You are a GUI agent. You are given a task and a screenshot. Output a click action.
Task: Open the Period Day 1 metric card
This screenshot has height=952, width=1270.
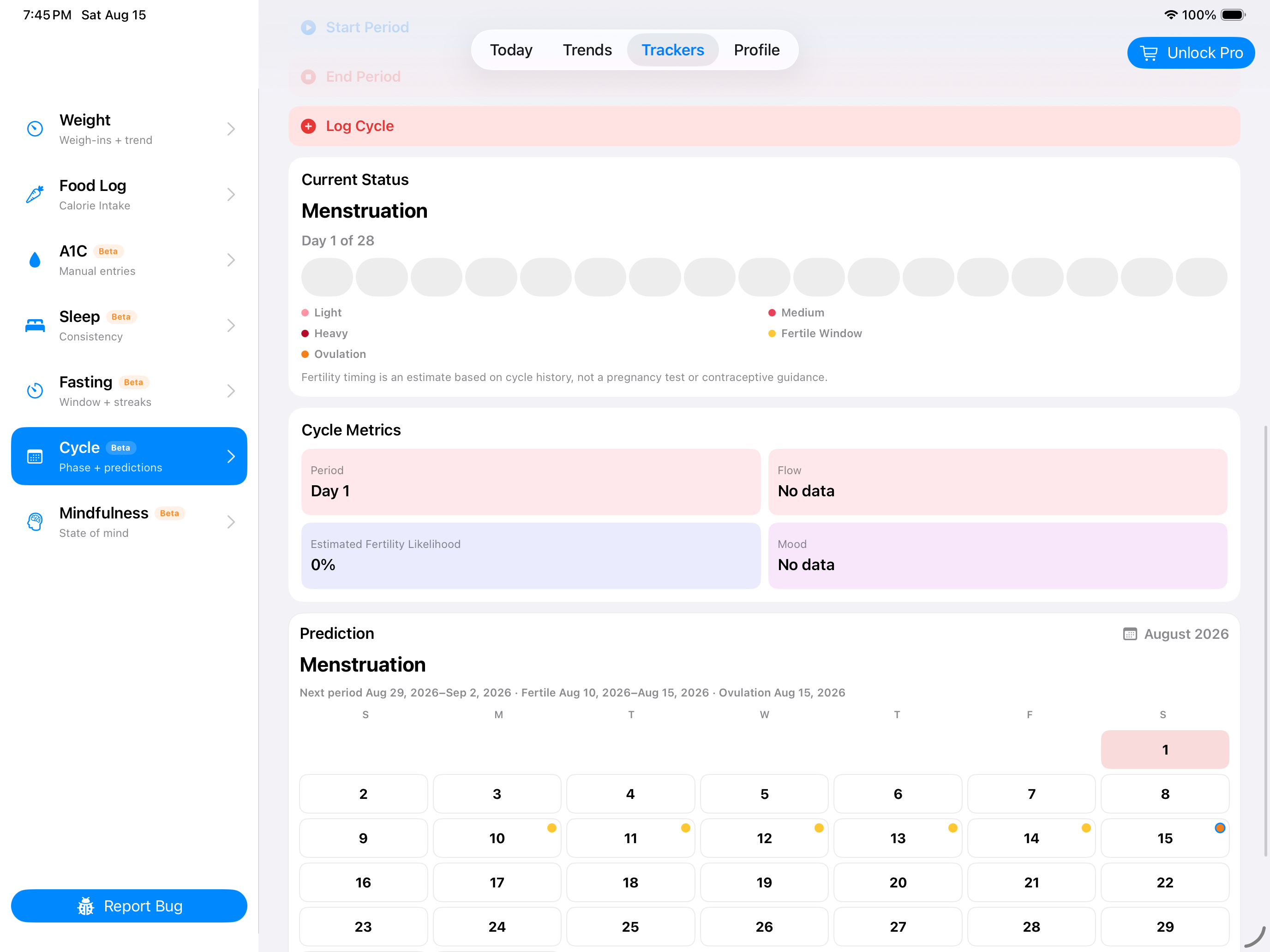[531, 482]
